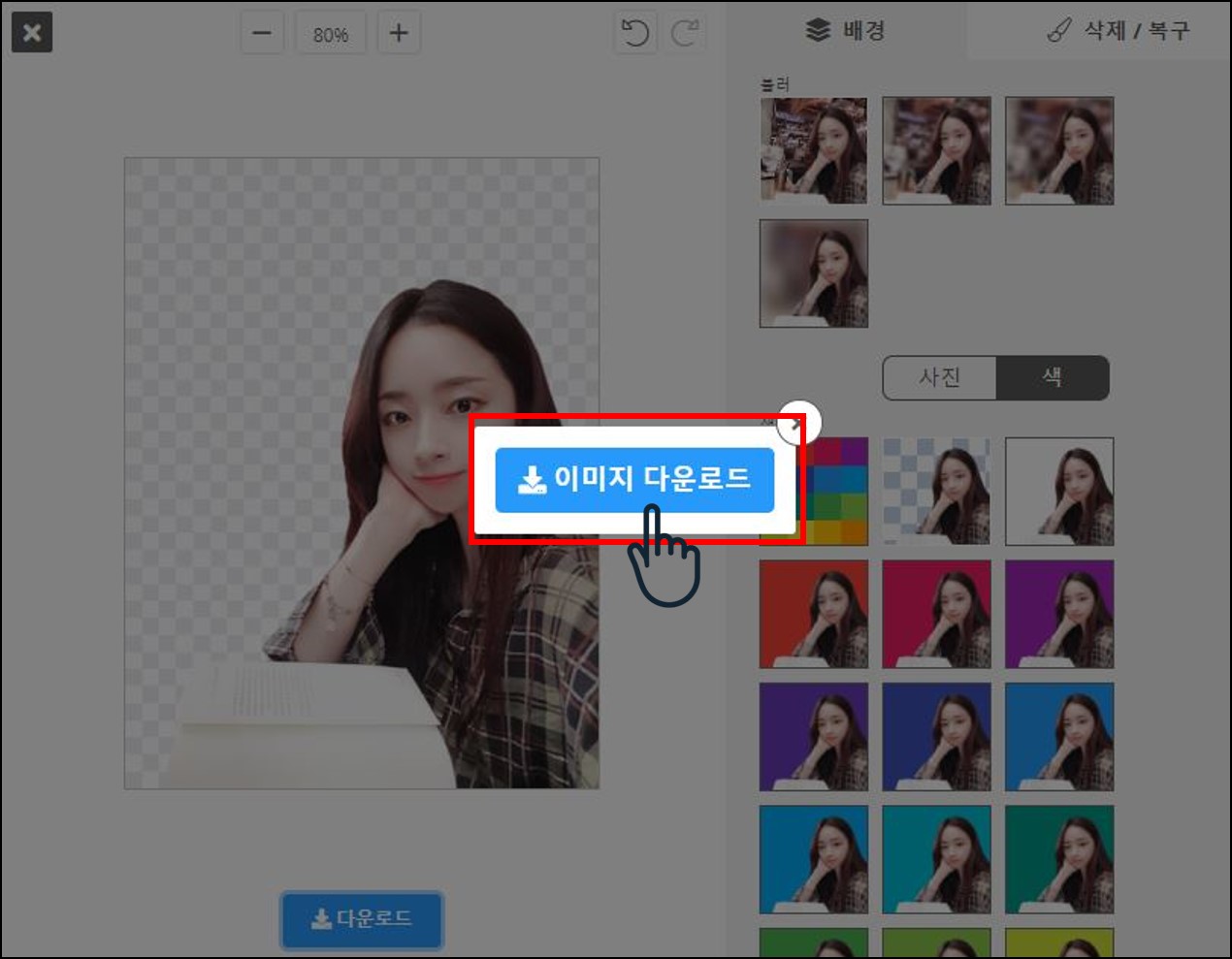Select the magenta purple background swatch
The width and height of the screenshot is (1232, 959).
[1059, 614]
